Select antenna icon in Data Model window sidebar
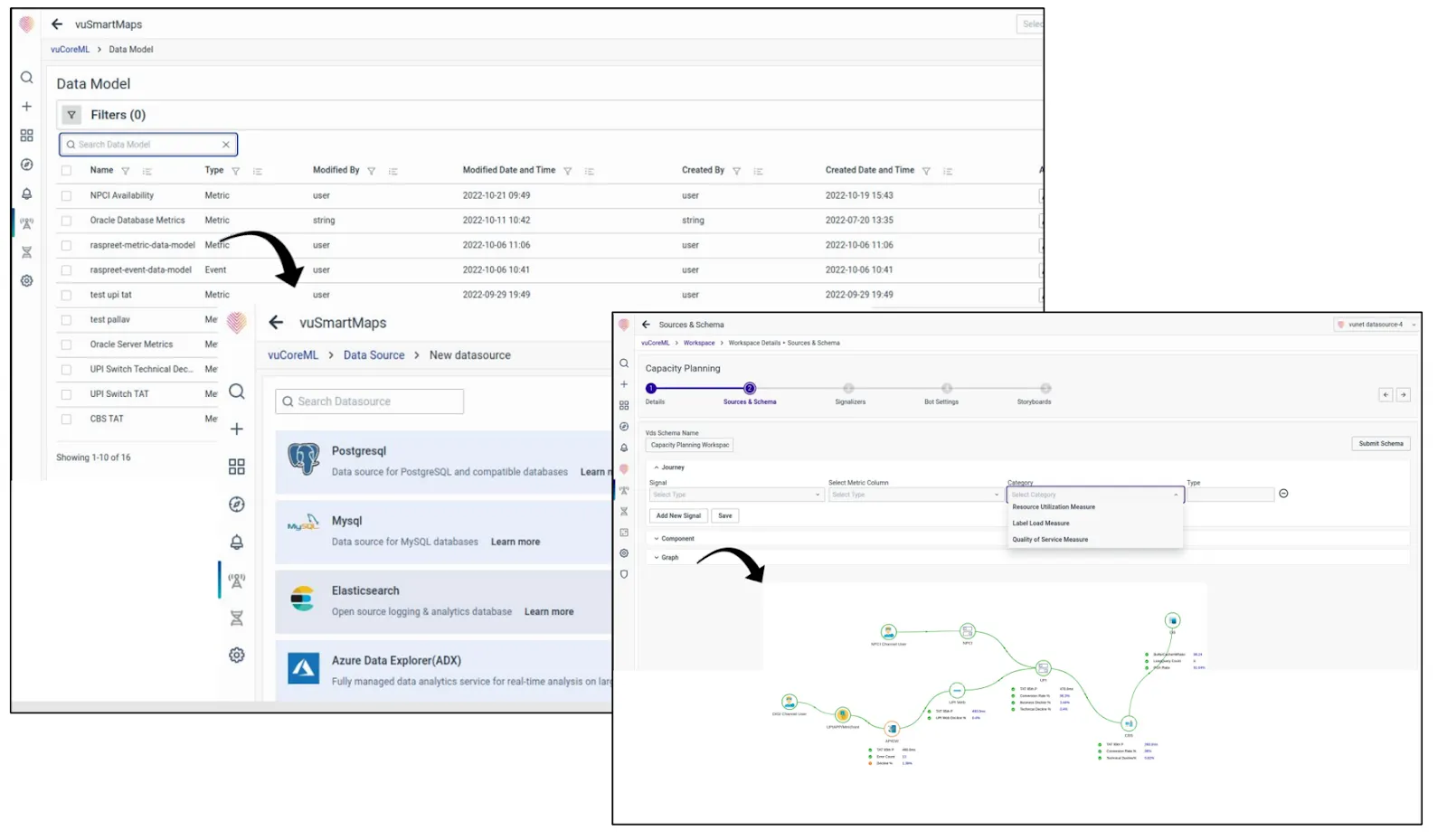This screenshot has height=840, width=1447. 26,223
